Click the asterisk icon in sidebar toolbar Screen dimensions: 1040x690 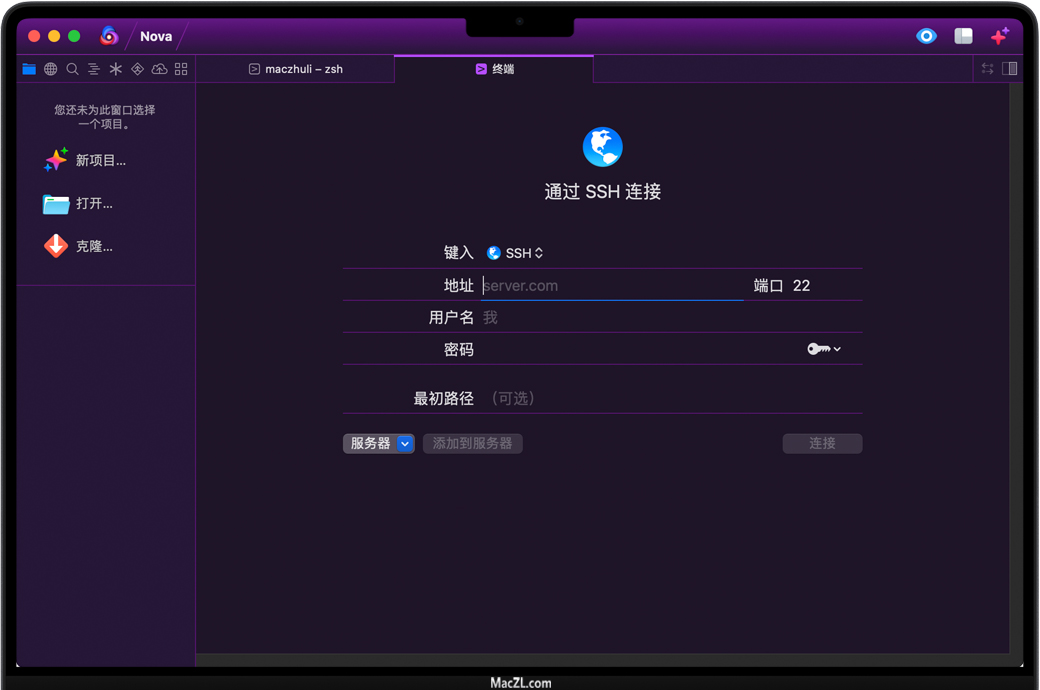coord(116,69)
